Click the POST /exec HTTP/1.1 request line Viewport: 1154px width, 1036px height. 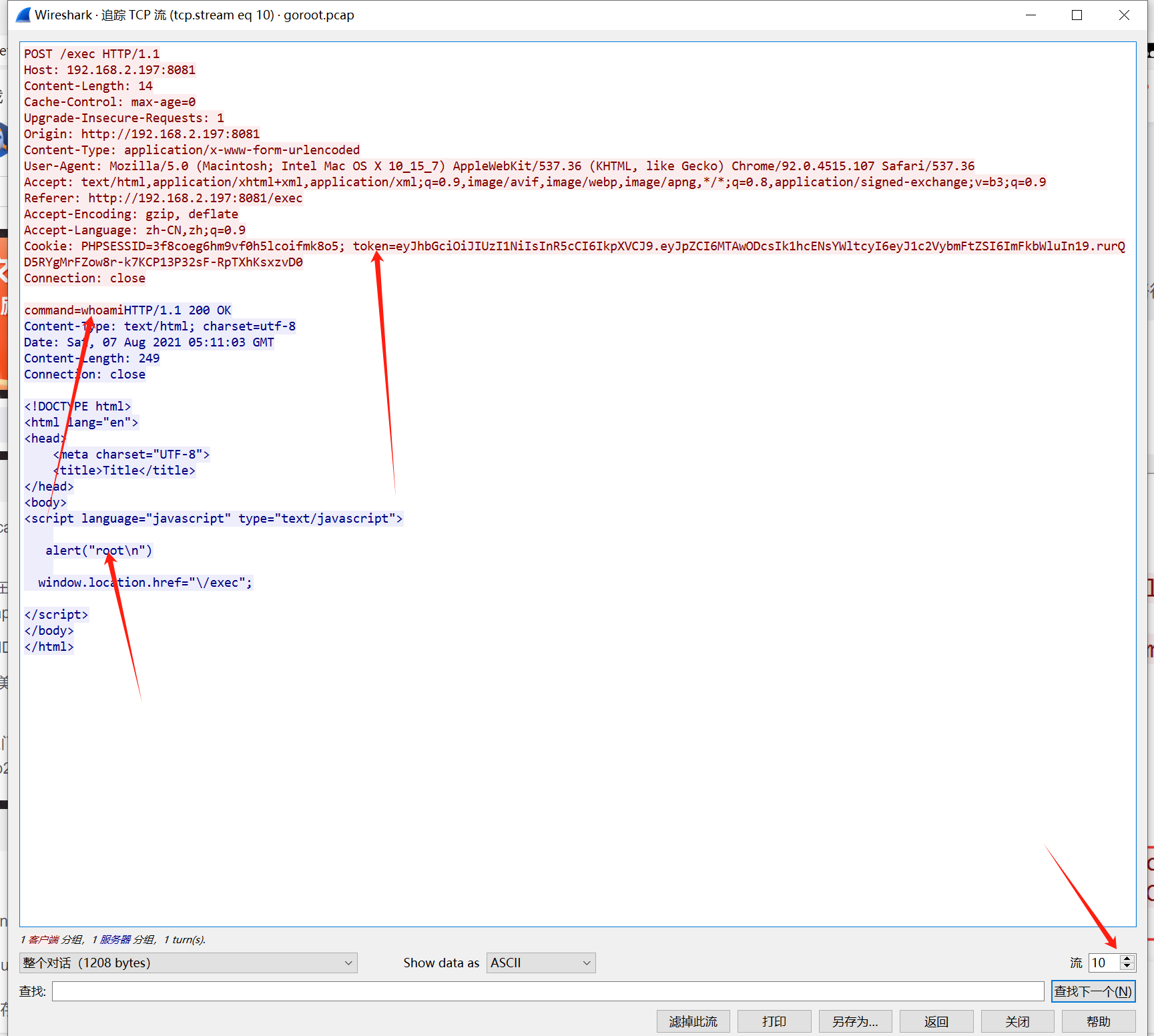pyautogui.click(x=92, y=54)
